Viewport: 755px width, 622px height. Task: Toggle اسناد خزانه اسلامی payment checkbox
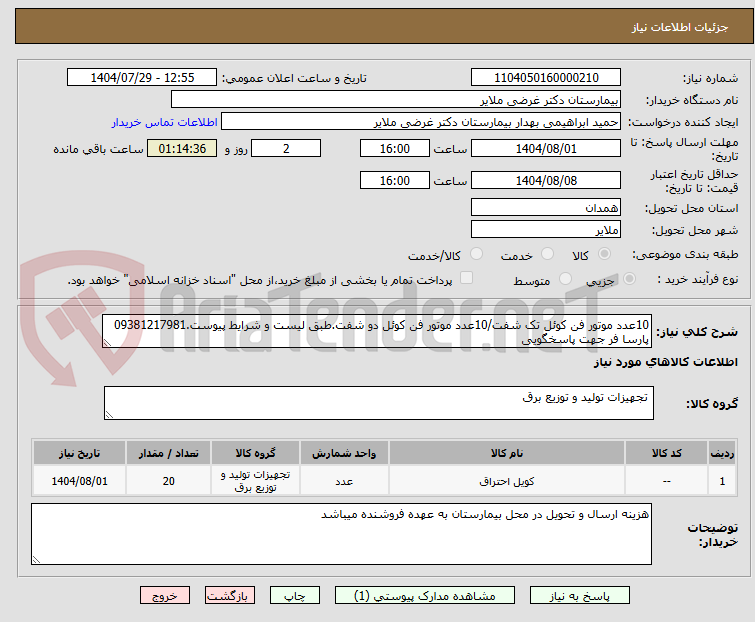click(466, 278)
